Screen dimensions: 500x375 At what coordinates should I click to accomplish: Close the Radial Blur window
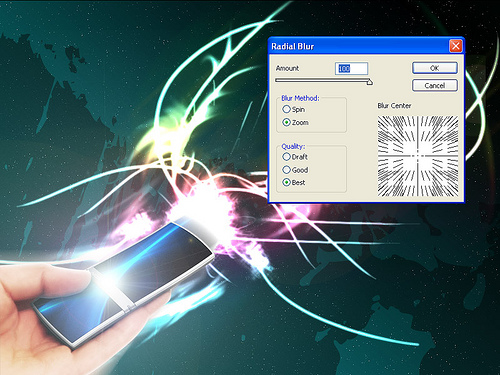point(455,46)
